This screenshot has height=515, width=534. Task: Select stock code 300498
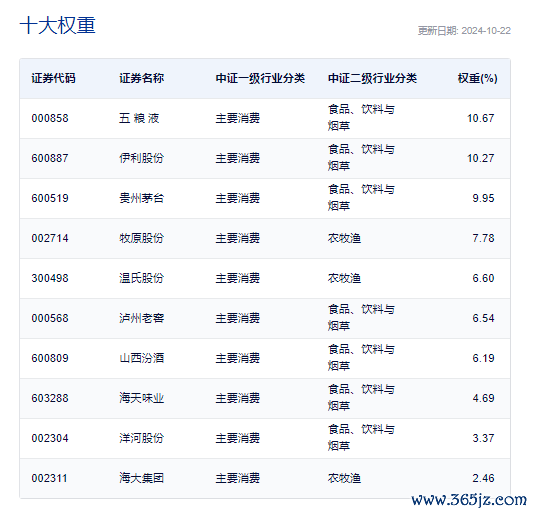click(50, 278)
